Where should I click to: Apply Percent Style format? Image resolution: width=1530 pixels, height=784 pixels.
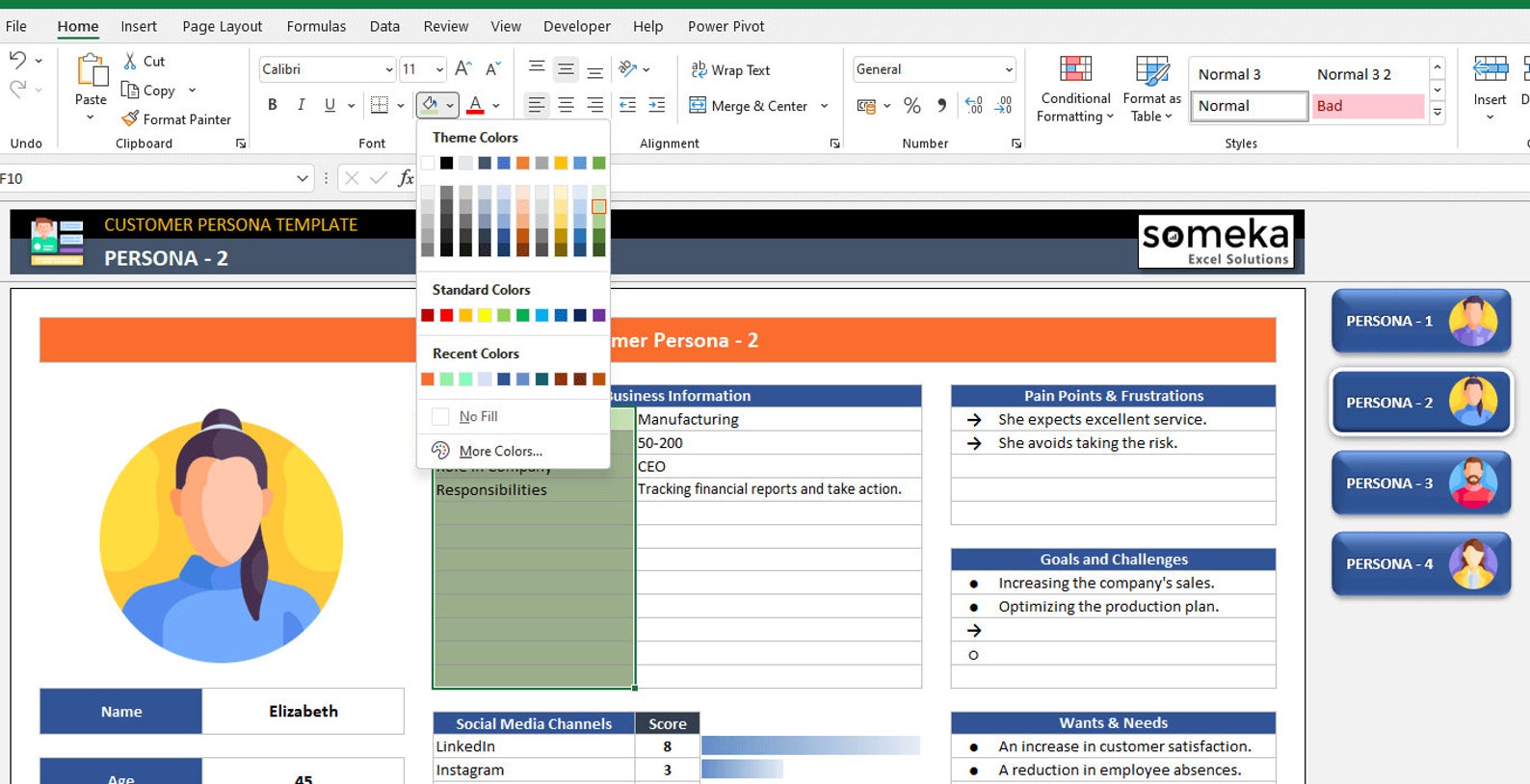(912, 105)
